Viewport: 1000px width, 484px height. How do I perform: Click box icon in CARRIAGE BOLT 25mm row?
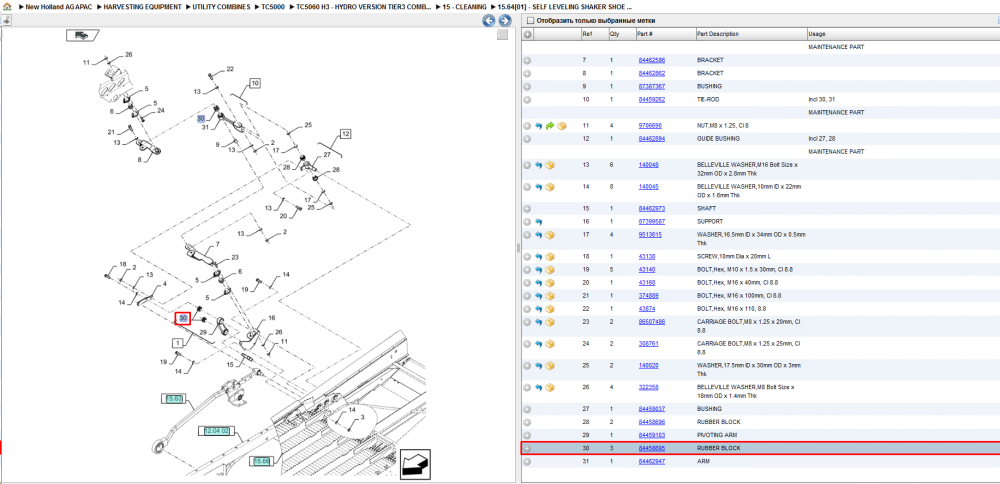tap(550, 344)
